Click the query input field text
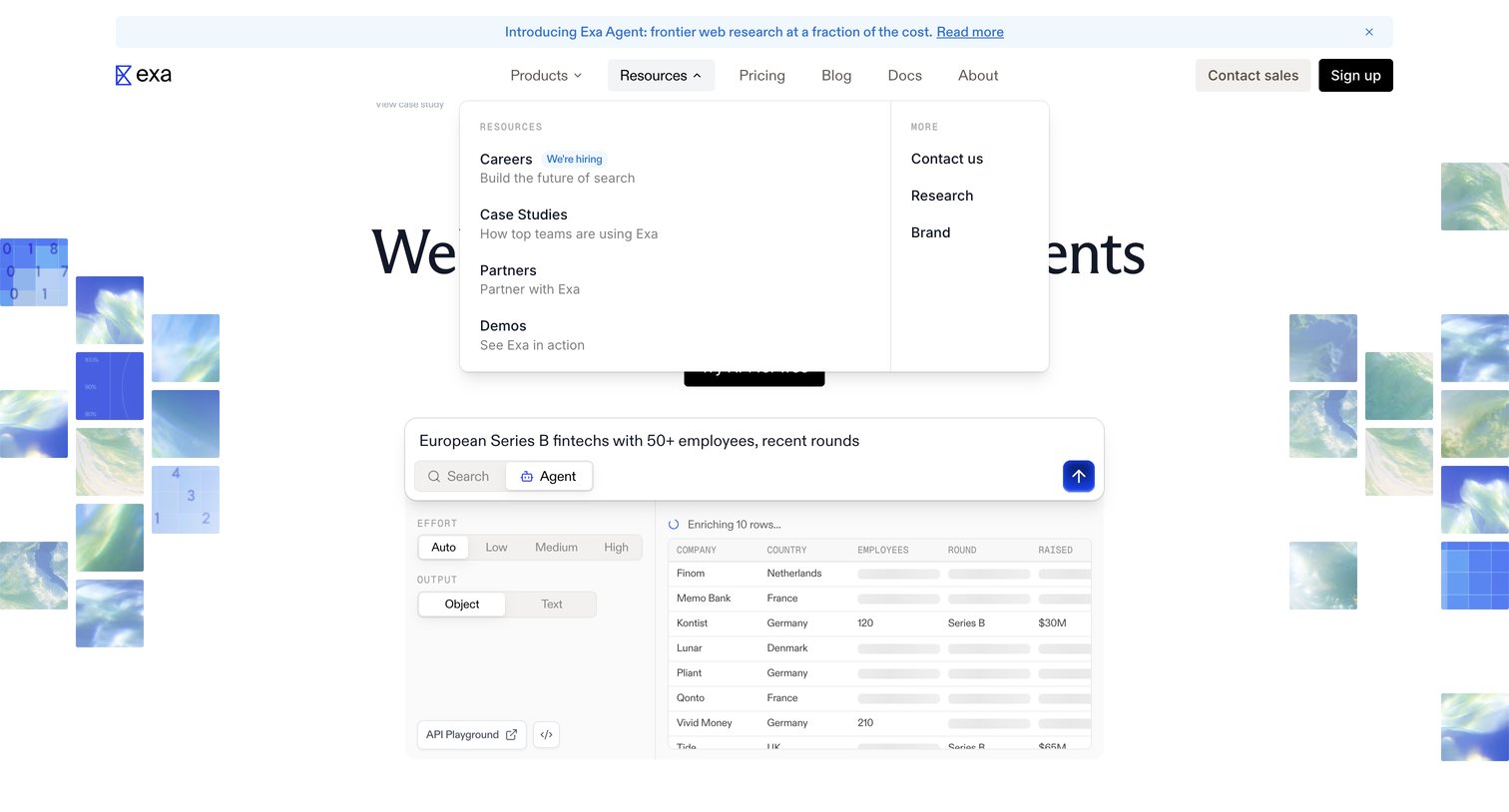1509x812 pixels. [640, 441]
